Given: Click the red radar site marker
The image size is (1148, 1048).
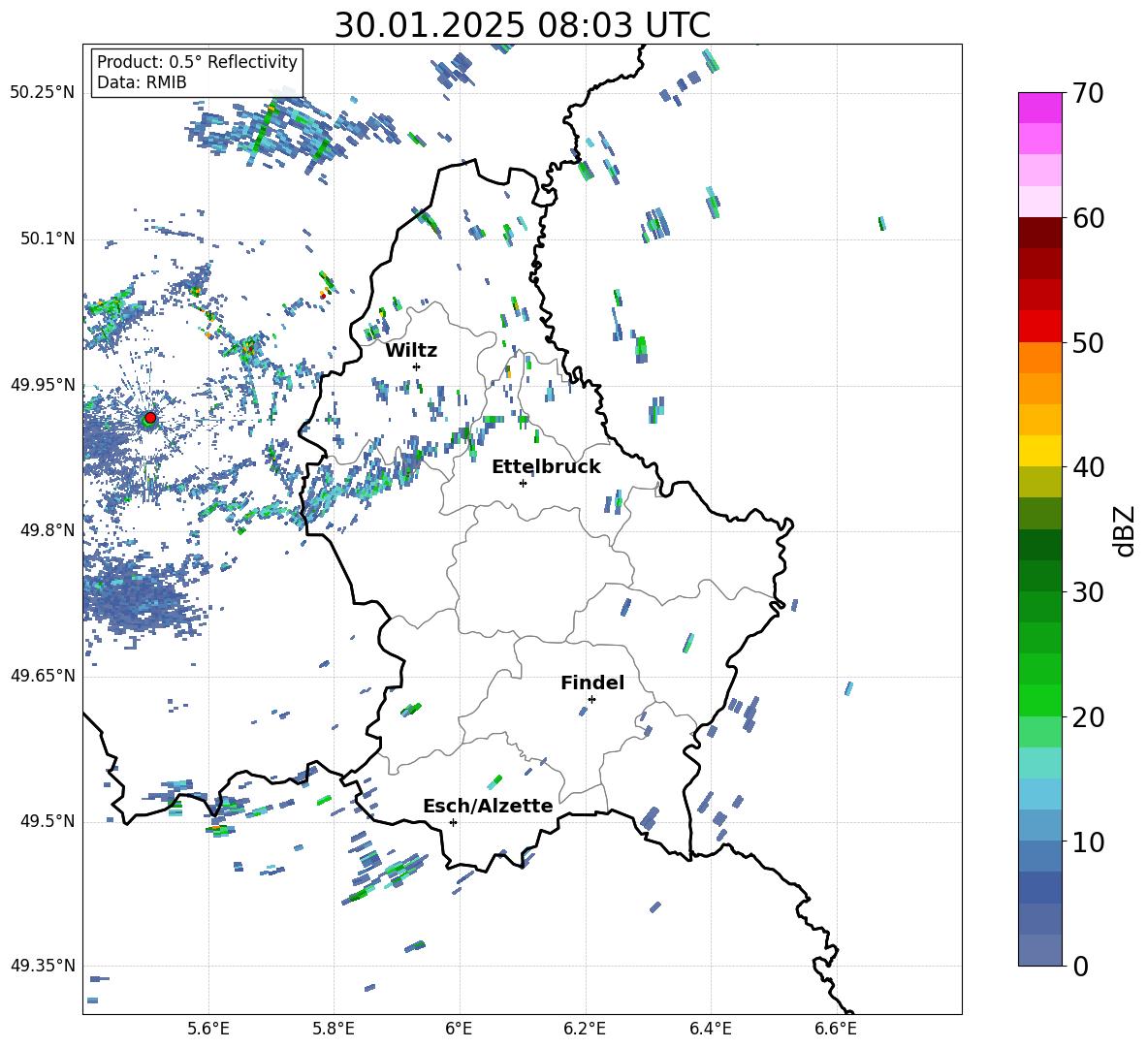Looking at the screenshot, I should pos(150,418).
